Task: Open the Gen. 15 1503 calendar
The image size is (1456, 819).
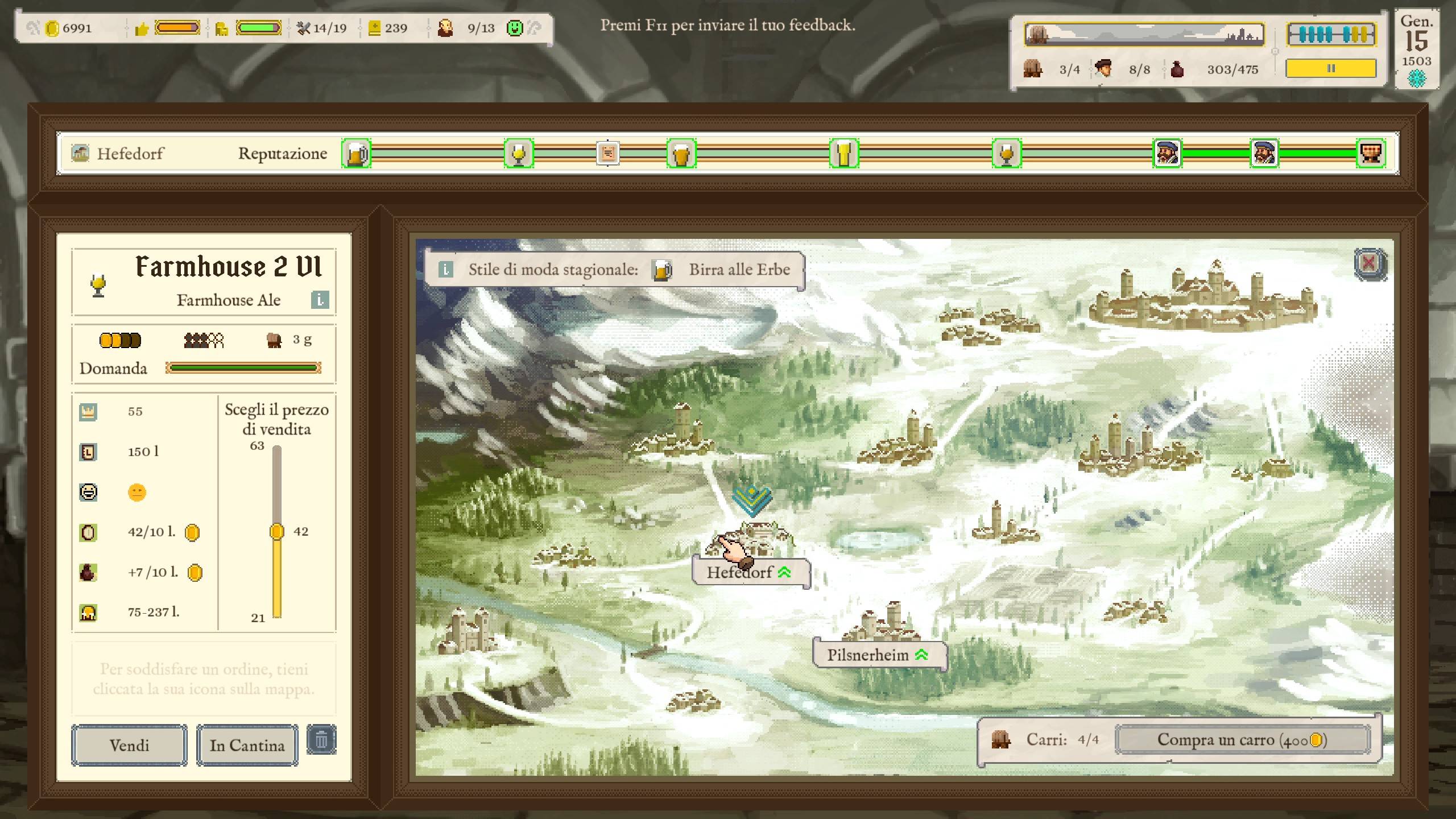Action: [1416, 48]
